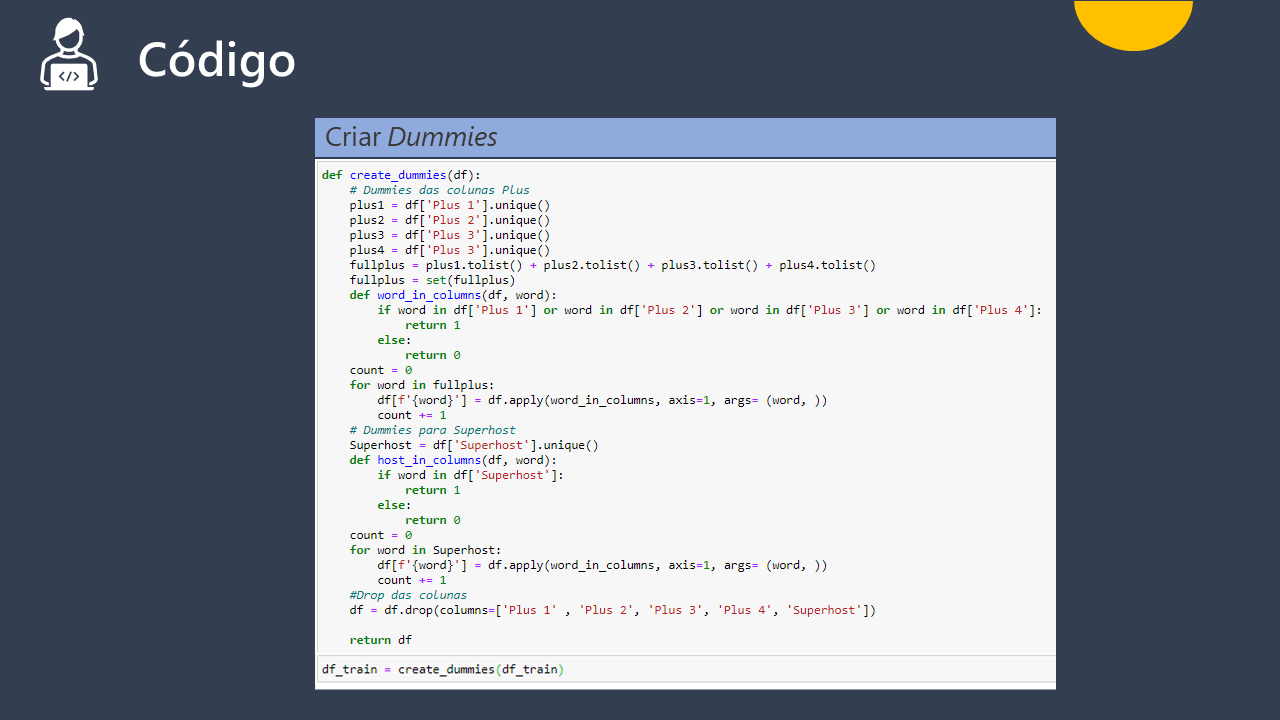Select the "Superhost = df['Superhost'].unique()" line
The height and width of the screenshot is (720, 1280).
(474, 445)
